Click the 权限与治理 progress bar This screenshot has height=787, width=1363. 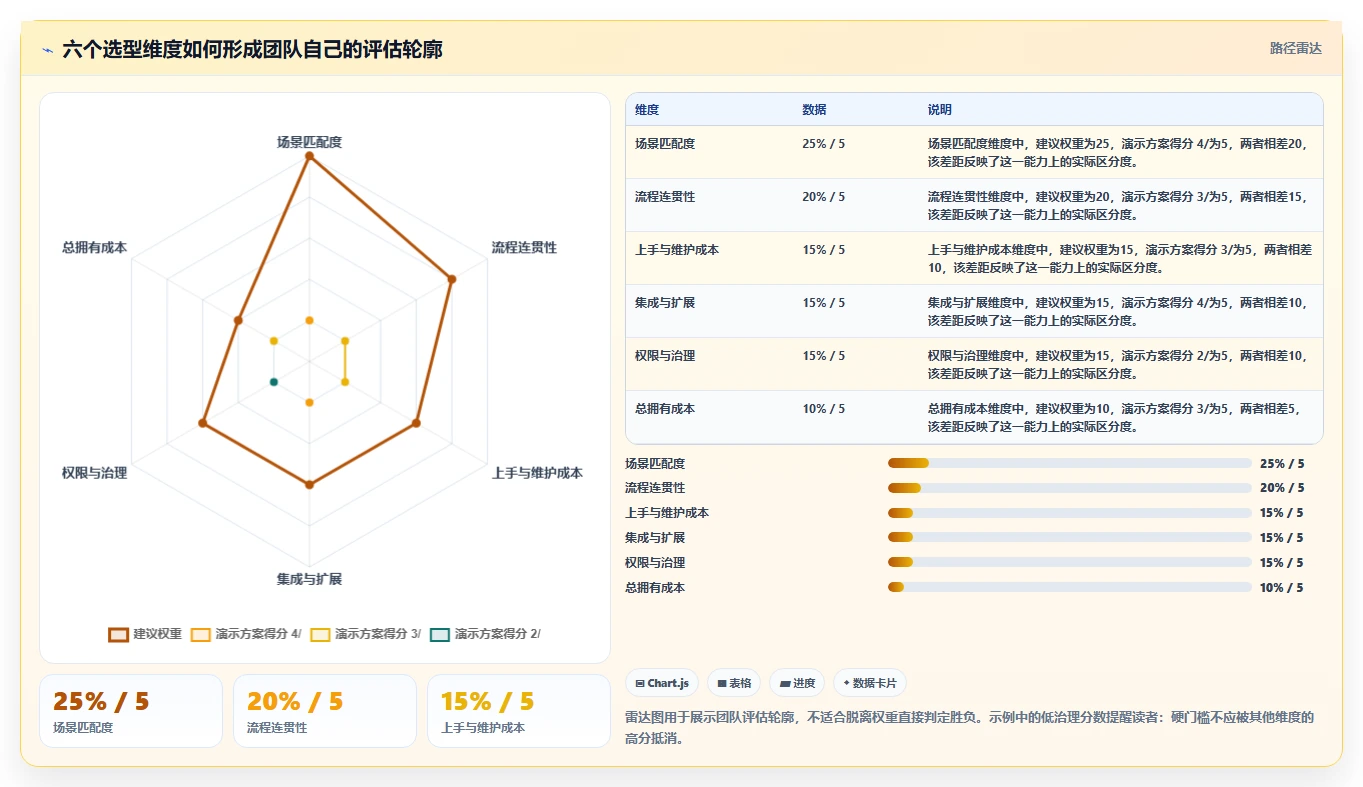click(x=1070, y=562)
